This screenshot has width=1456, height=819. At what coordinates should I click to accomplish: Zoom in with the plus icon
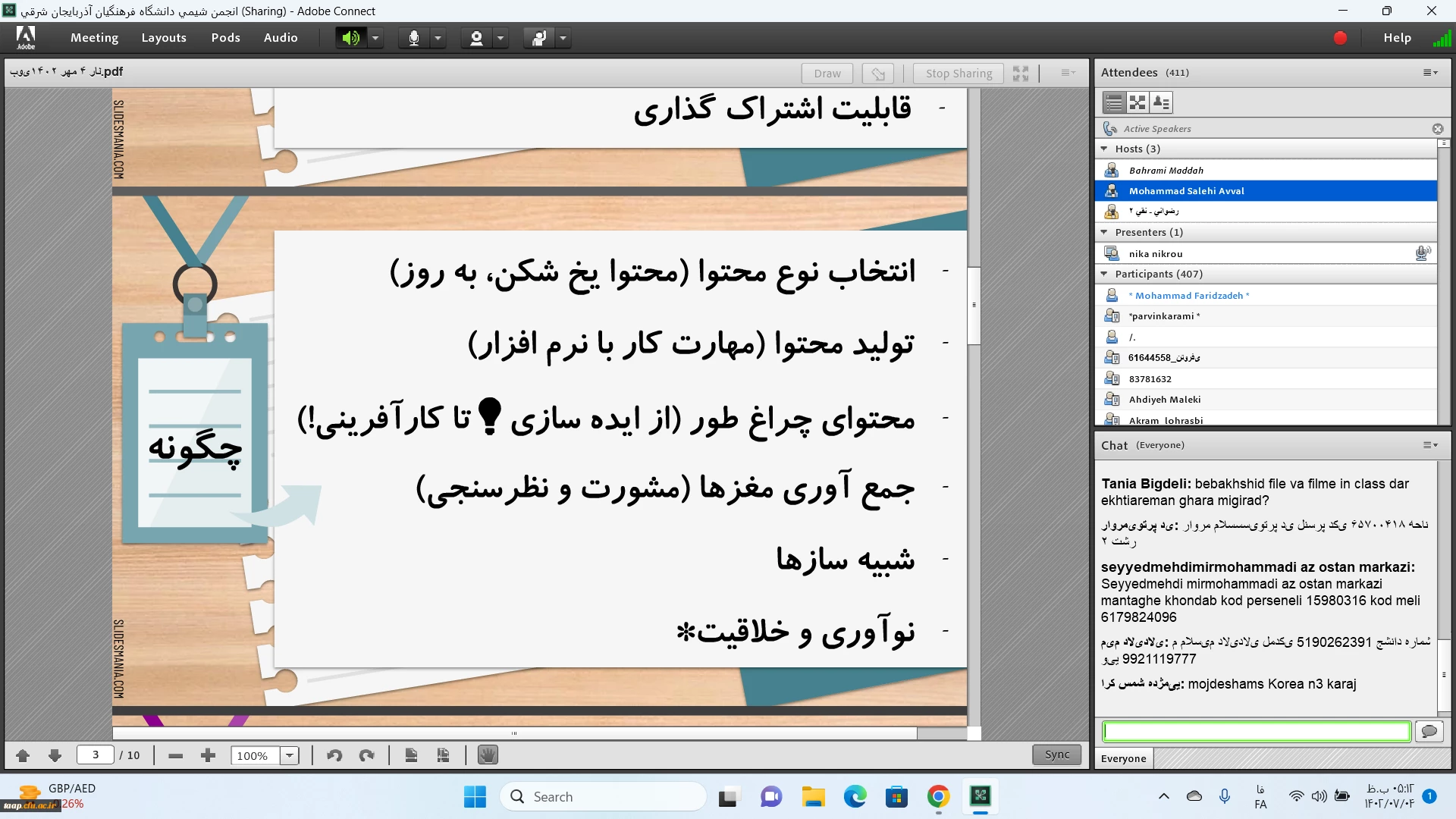(208, 755)
